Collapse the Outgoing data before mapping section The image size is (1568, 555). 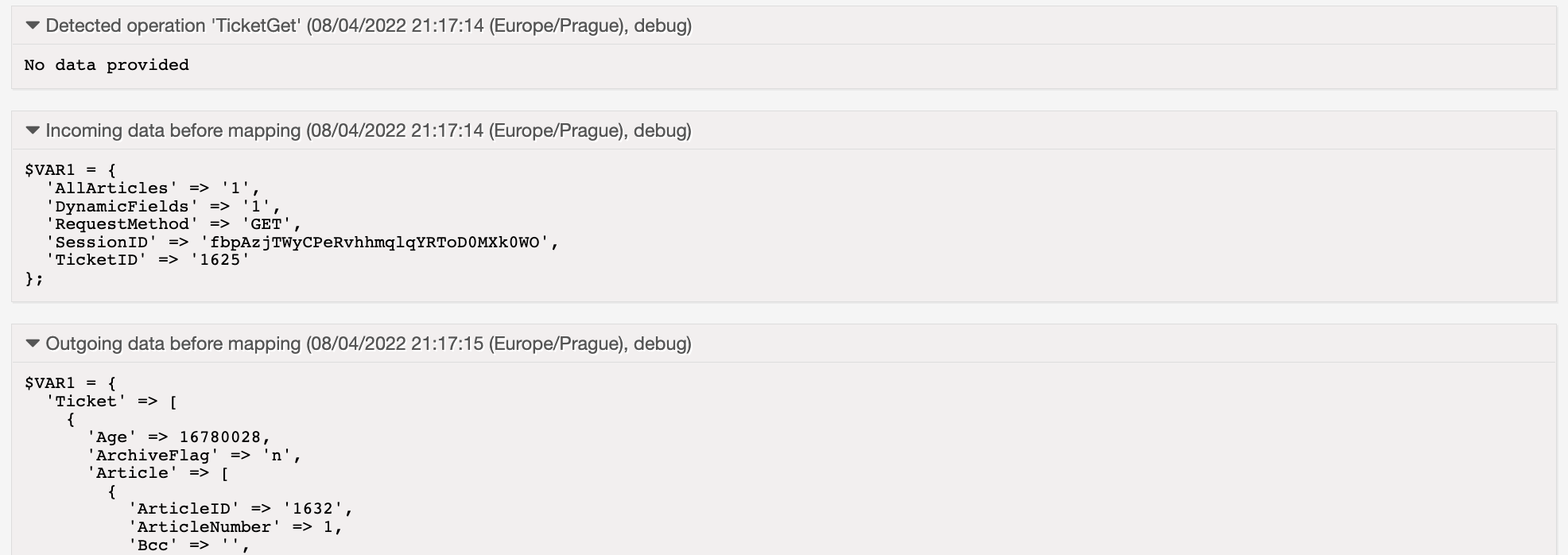(33, 343)
